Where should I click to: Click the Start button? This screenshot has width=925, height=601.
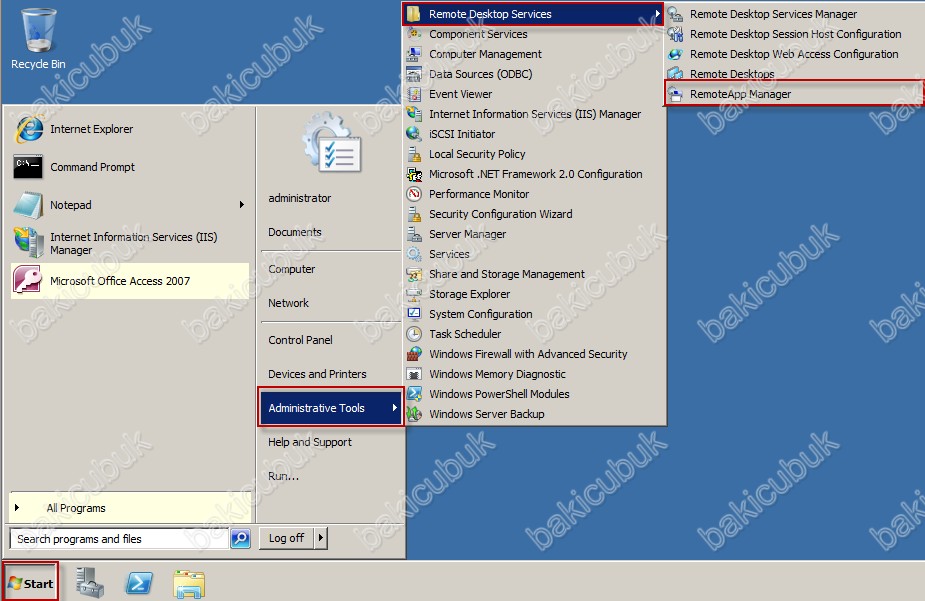(x=31, y=583)
